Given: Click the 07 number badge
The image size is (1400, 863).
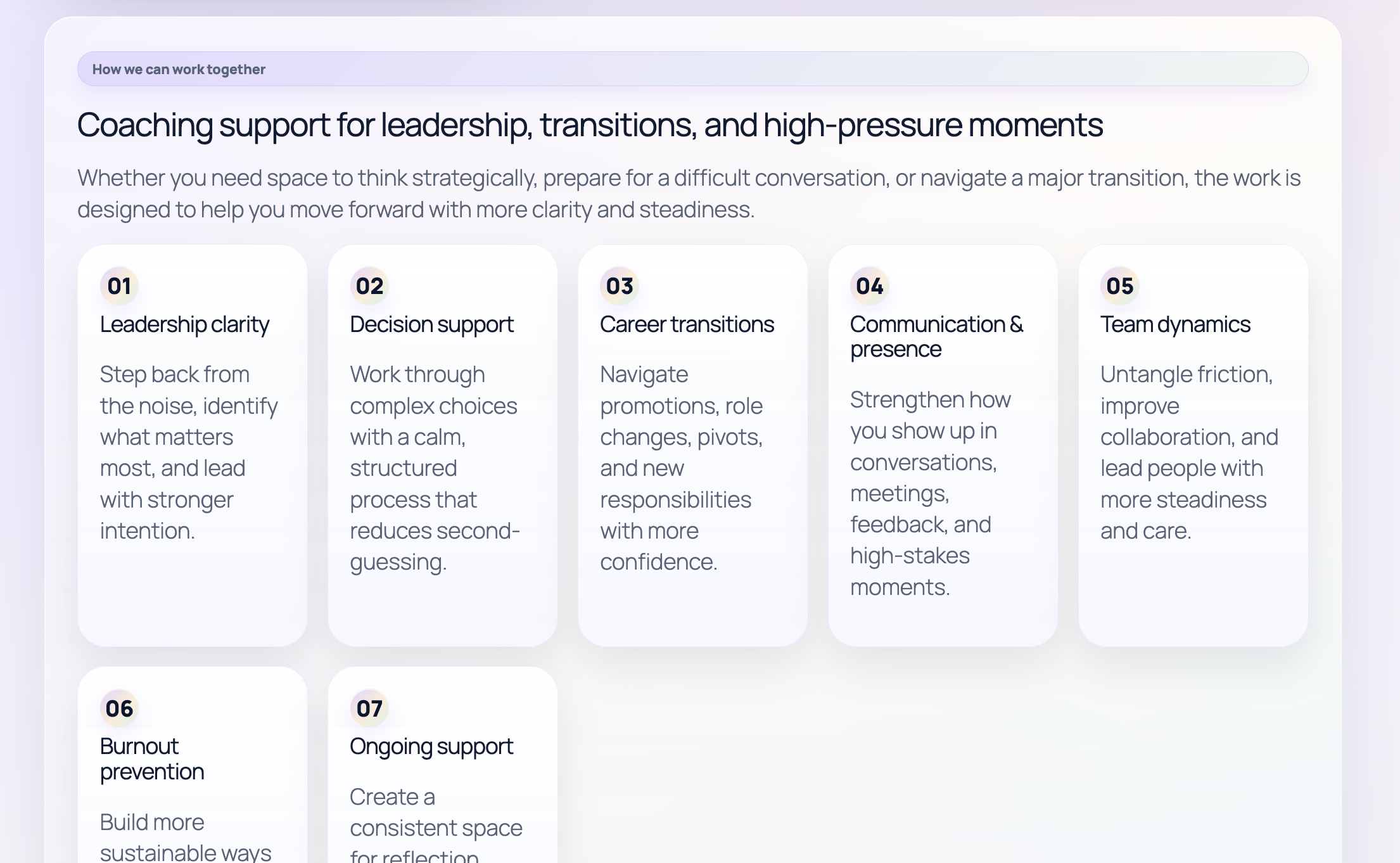Looking at the screenshot, I should tap(369, 708).
